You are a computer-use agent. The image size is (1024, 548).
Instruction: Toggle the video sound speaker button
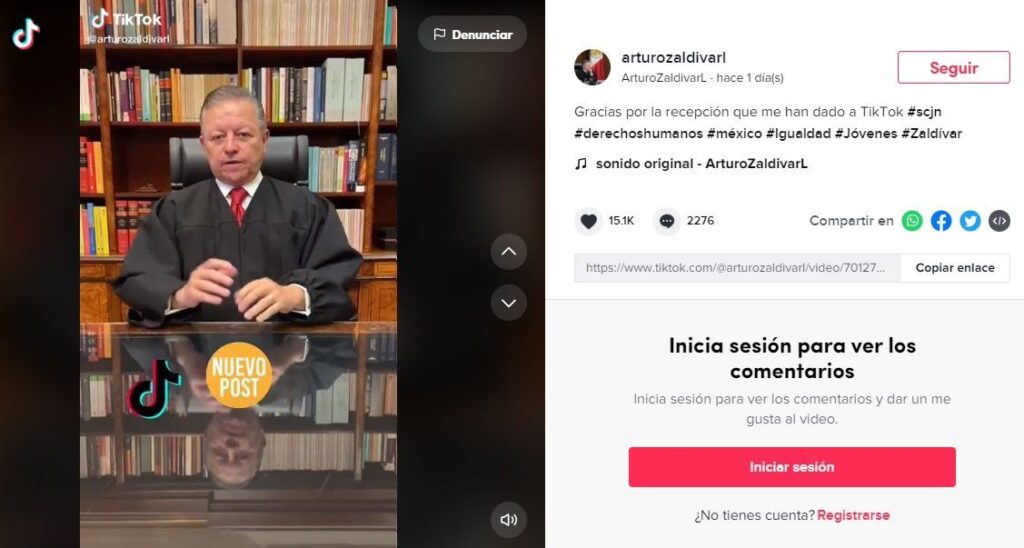(509, 519)
